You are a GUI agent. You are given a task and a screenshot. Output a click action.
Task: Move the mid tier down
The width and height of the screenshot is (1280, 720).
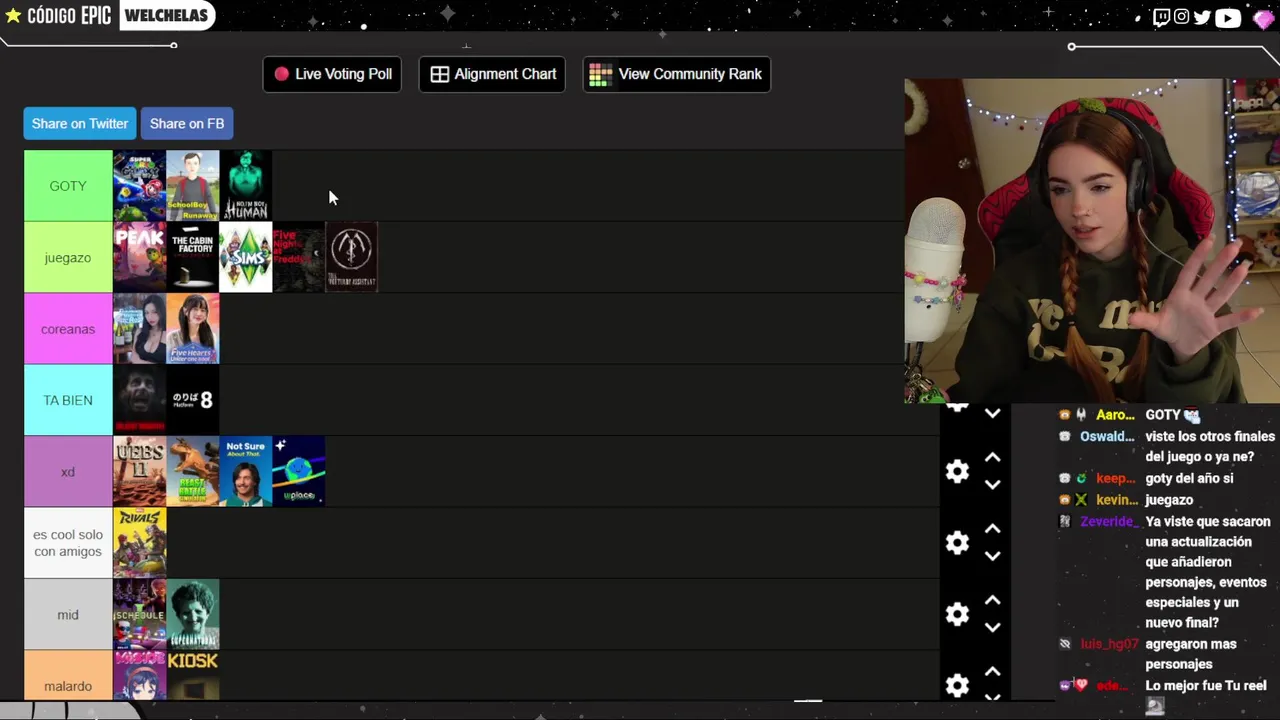[x=992, y=628]
